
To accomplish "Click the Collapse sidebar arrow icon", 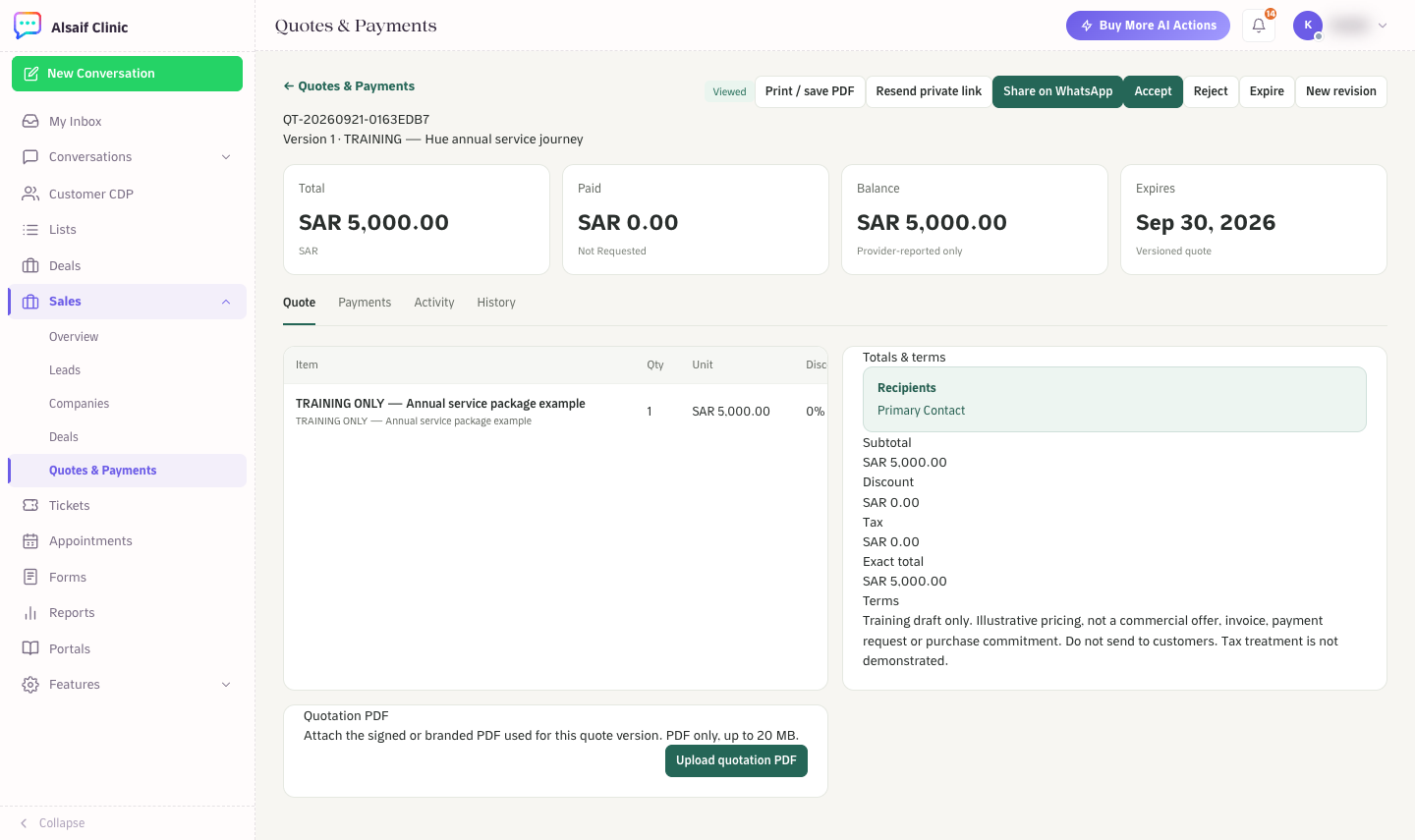I will tap(24, 823).
